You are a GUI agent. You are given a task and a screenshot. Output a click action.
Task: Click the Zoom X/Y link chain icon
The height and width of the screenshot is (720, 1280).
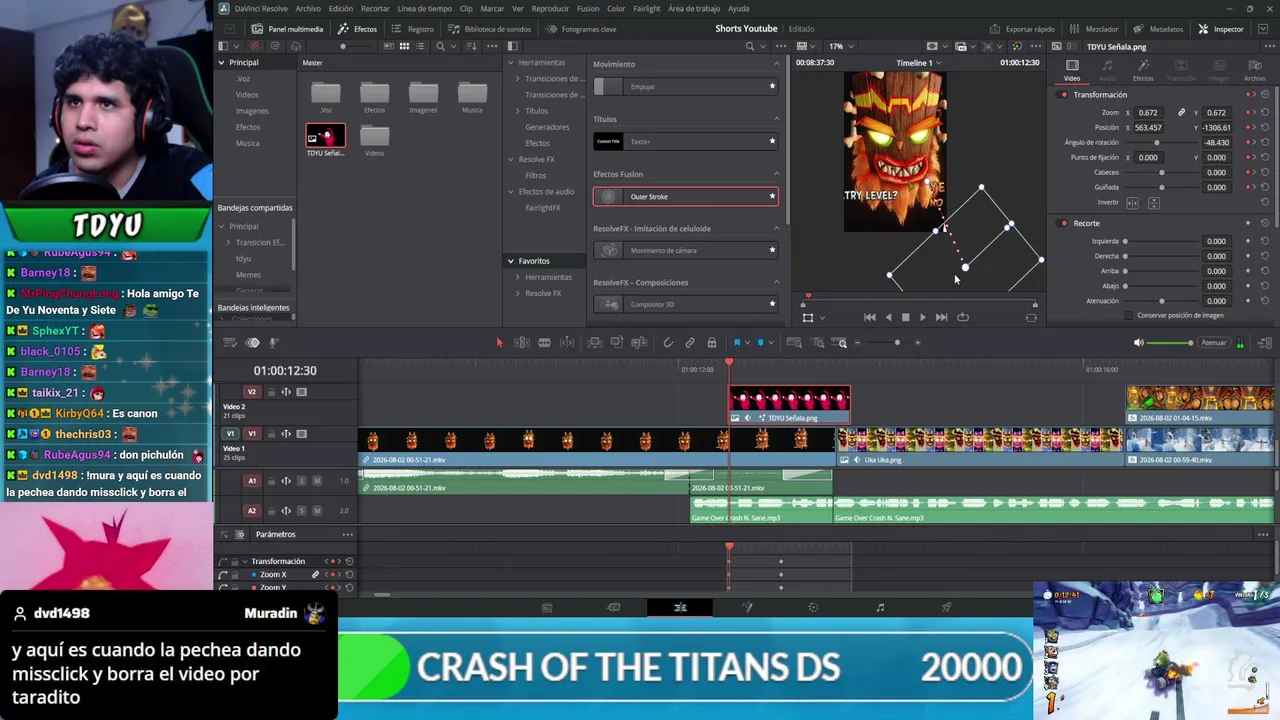tap(1181, 113)
